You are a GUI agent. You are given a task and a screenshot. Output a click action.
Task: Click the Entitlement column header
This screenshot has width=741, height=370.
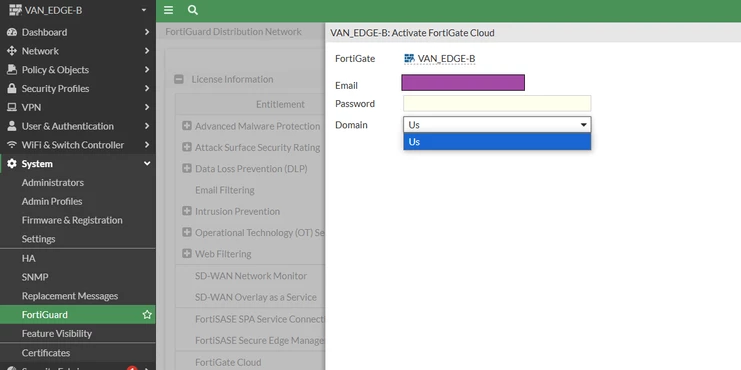click(280, 104)
